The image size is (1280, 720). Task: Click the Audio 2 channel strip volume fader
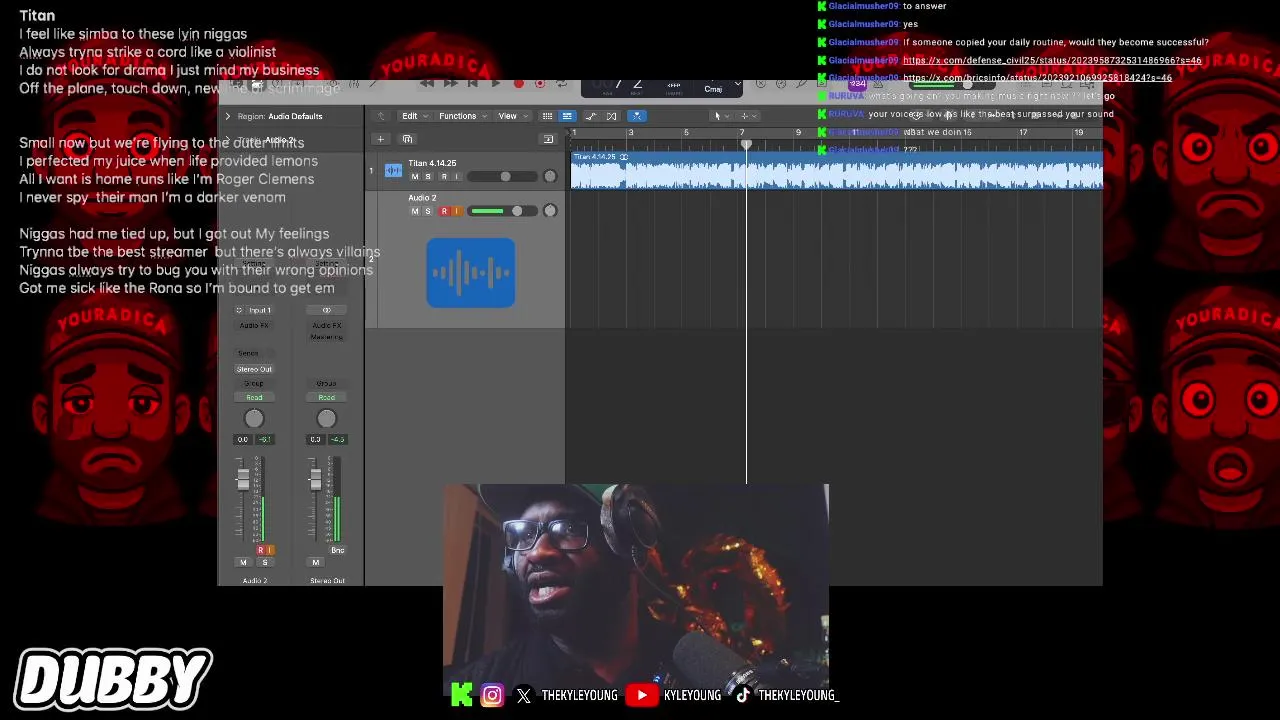243,481
